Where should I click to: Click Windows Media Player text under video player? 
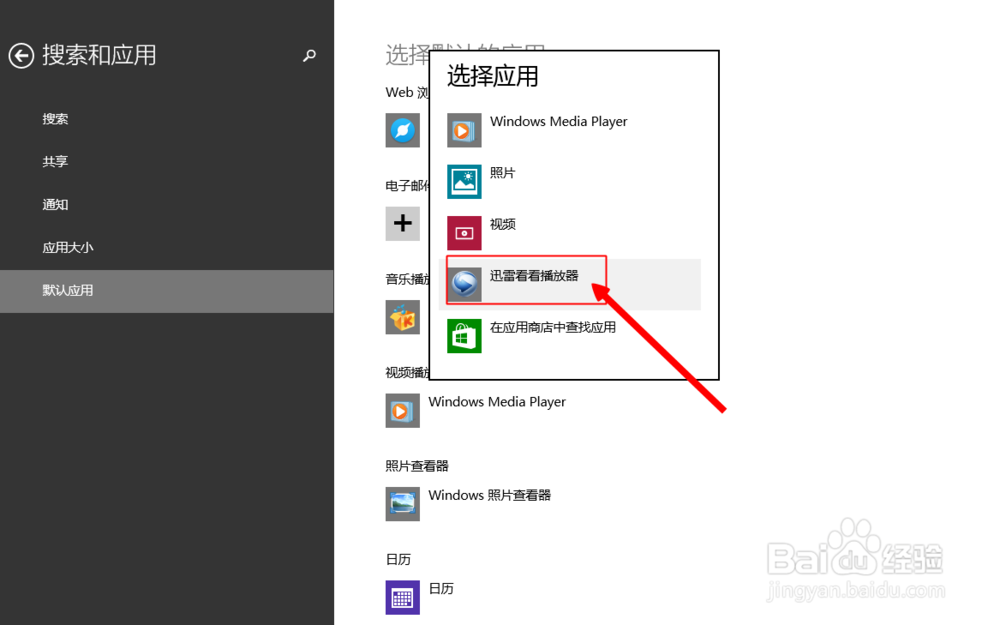point(497,402)
